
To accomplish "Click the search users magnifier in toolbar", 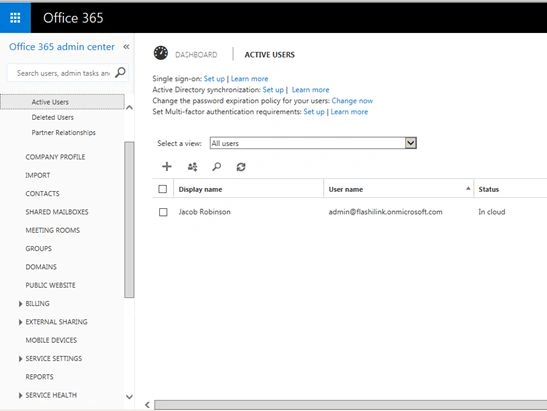I will 217,167.
